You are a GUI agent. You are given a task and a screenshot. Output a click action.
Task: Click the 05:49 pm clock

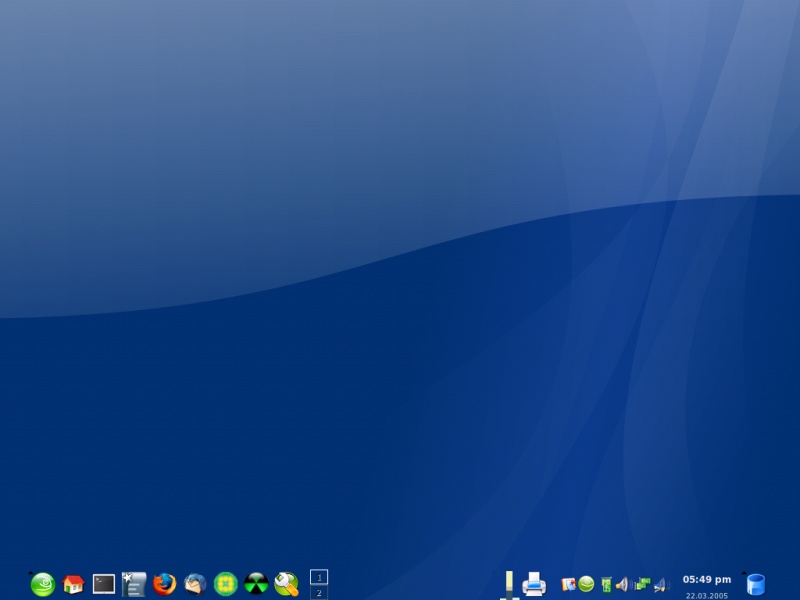[707, 580]
